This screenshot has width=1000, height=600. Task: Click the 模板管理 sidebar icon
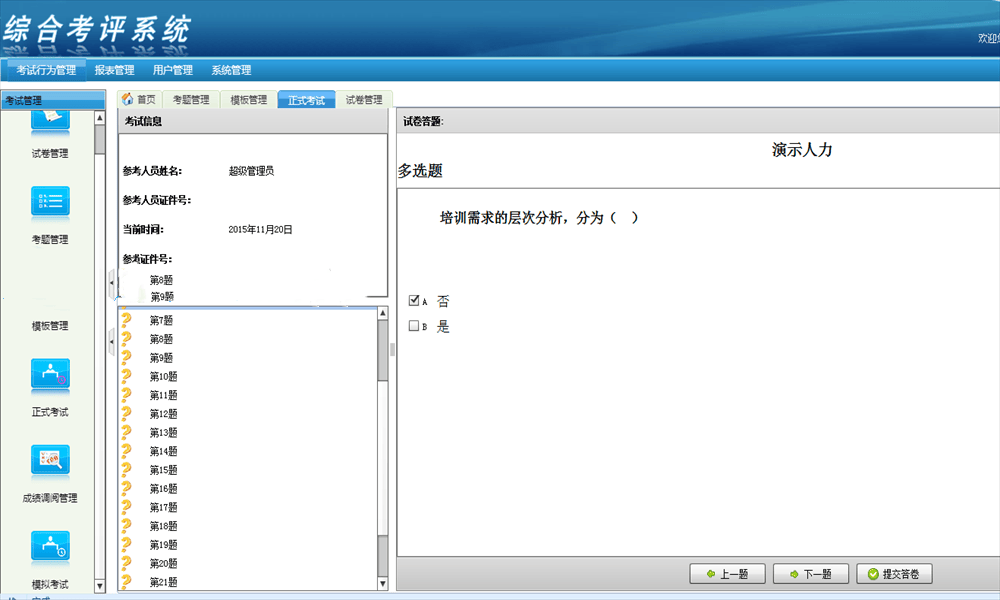pos(50,290)
